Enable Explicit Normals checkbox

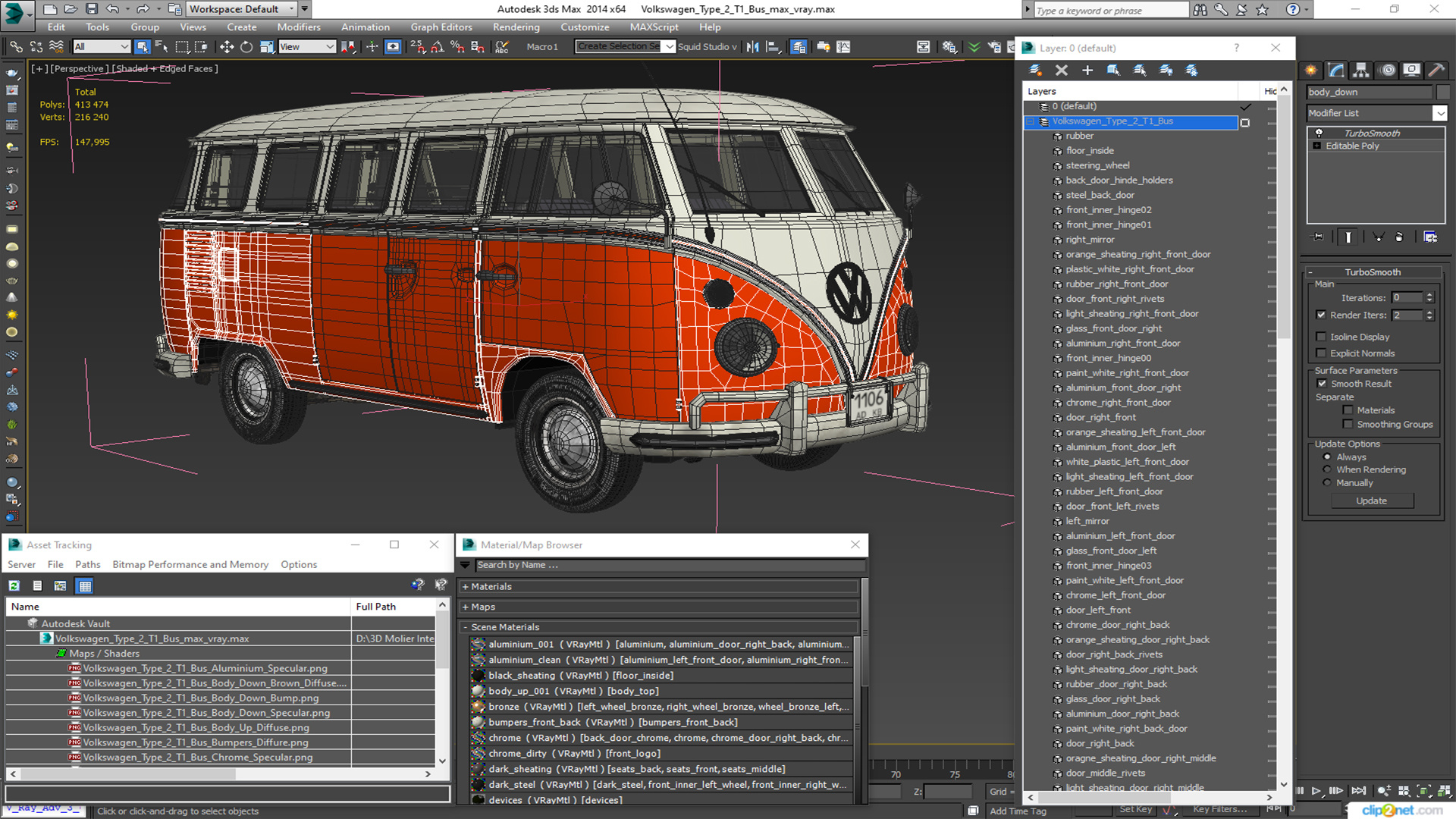click(x=1321, y=353)
